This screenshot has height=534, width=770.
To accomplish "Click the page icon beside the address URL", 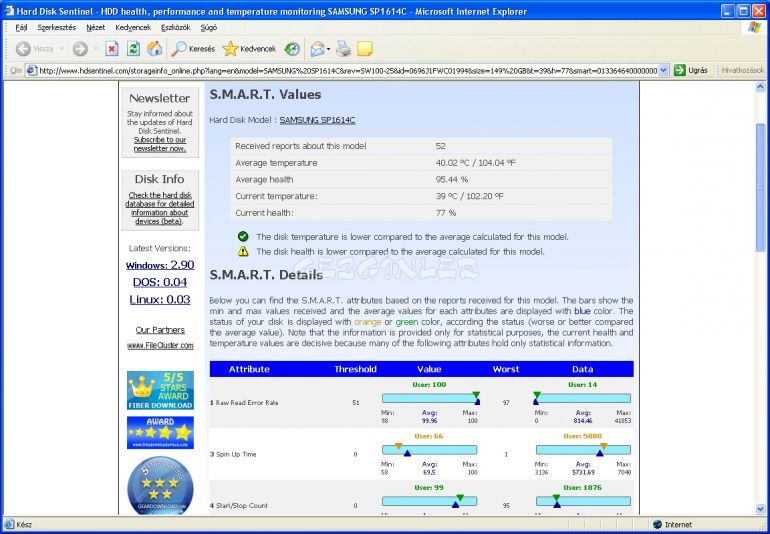I will click(31, 71).
